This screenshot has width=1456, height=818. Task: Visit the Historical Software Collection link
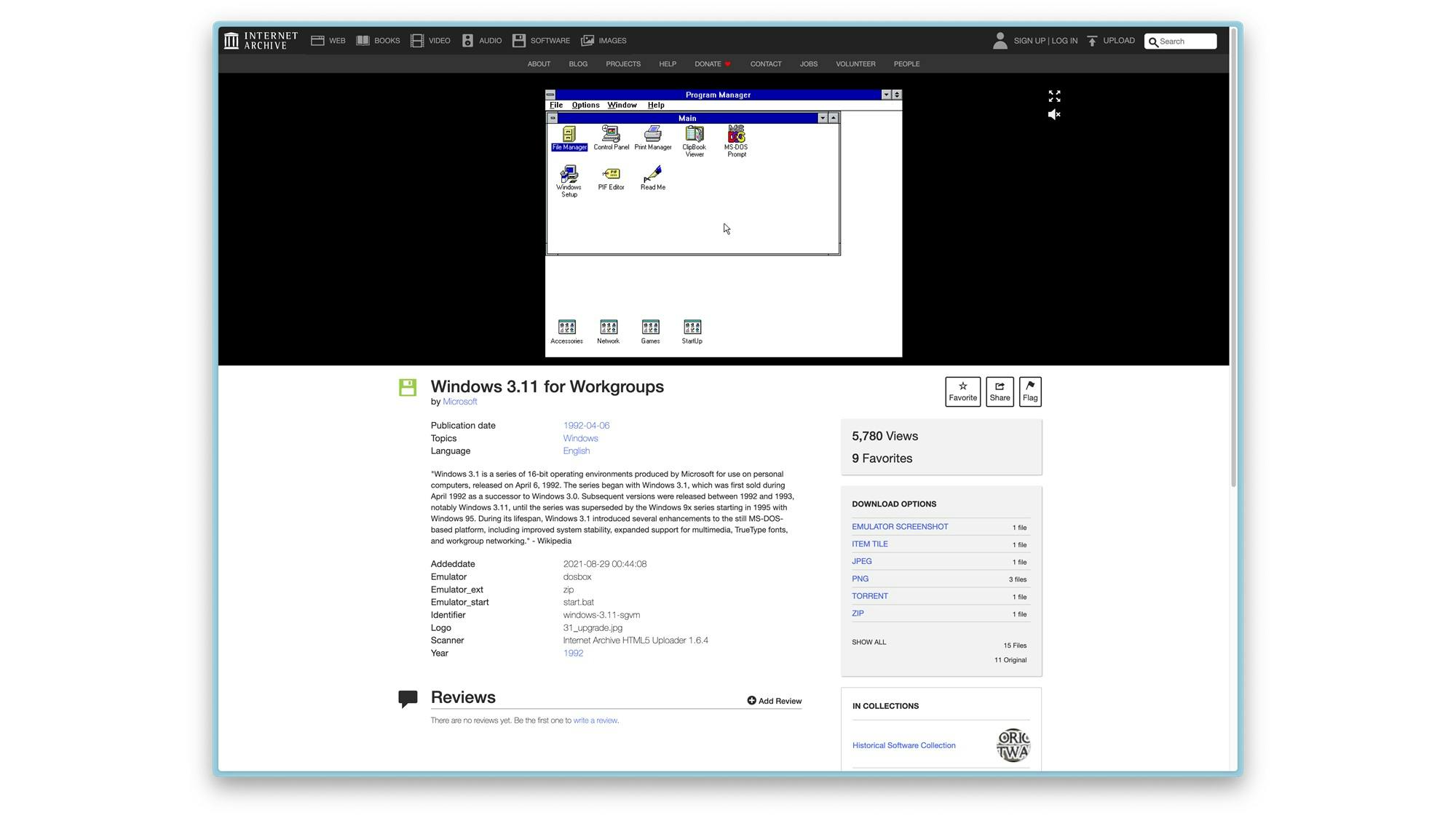[x=903, y=745]
